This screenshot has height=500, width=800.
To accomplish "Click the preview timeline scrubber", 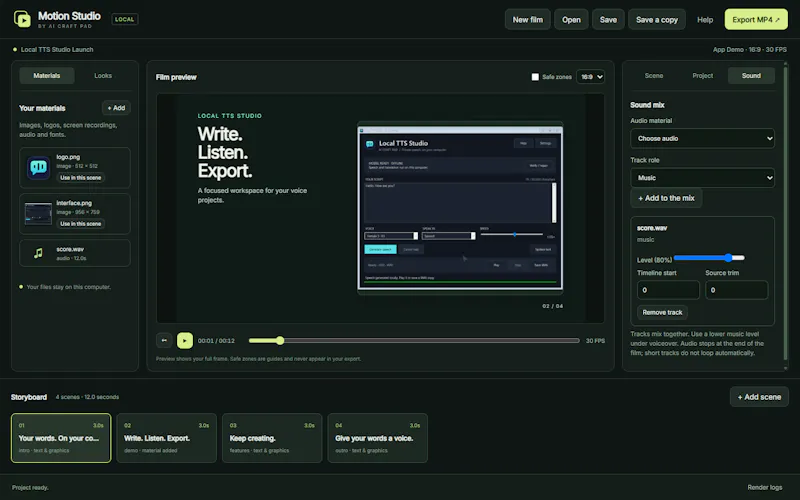I will click(x=414, y=340).
